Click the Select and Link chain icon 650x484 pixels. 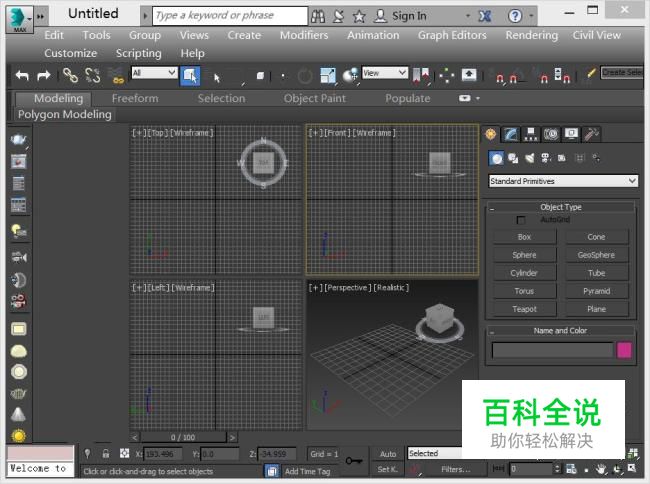coord(70,75)
